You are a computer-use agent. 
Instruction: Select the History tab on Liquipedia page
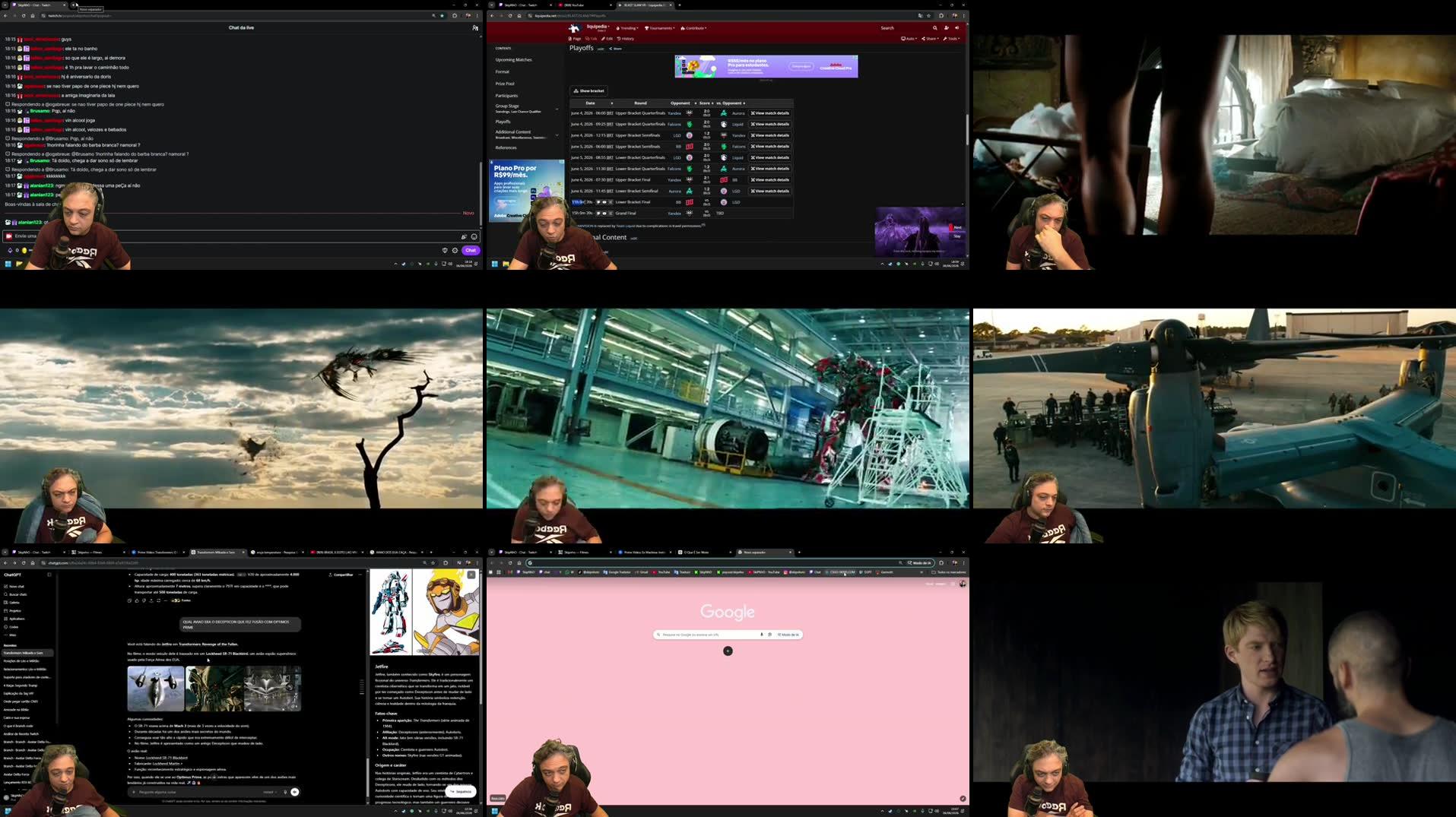[626, 39]
